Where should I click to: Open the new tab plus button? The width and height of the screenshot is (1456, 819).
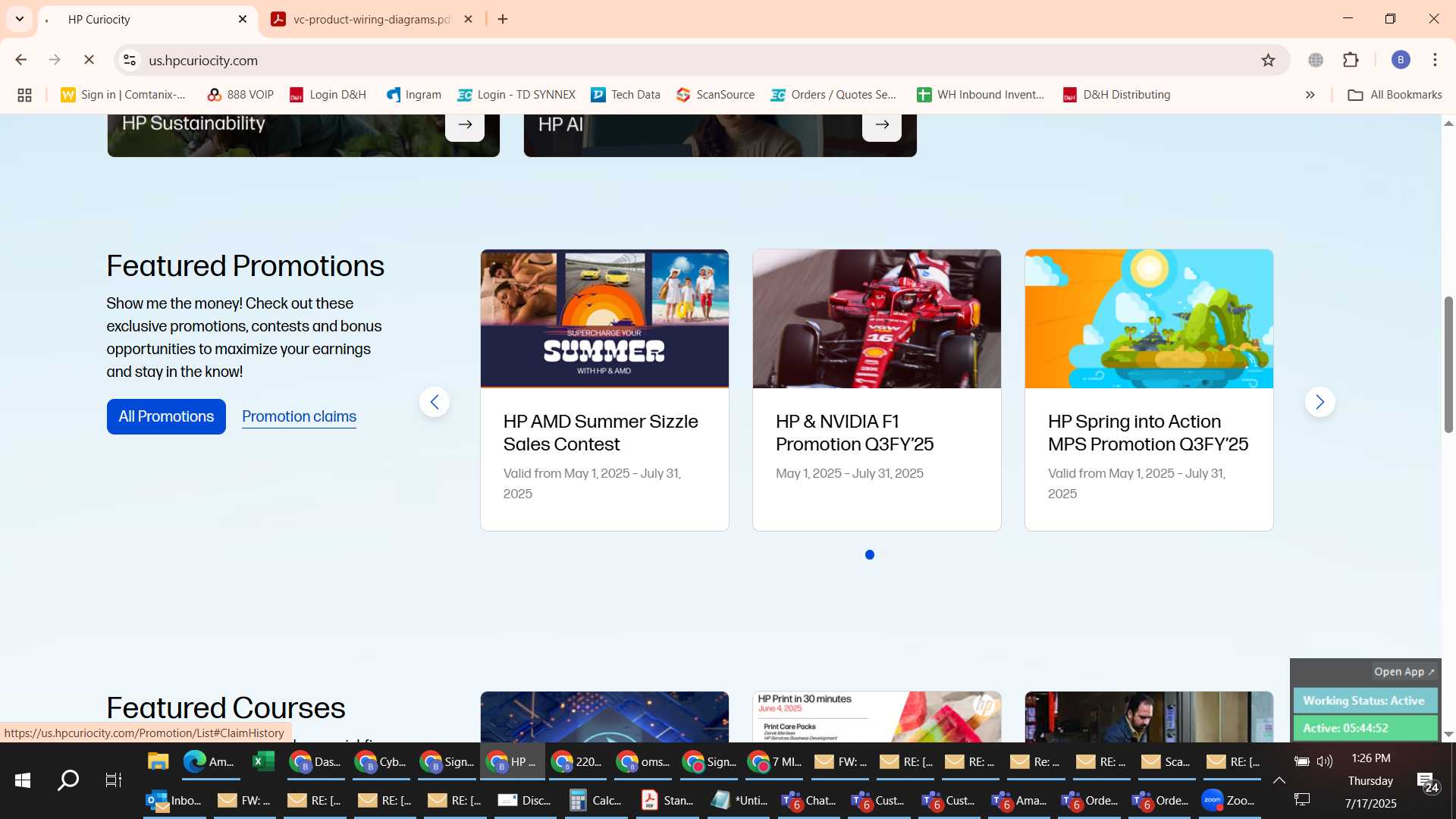(x=503, y=19)
